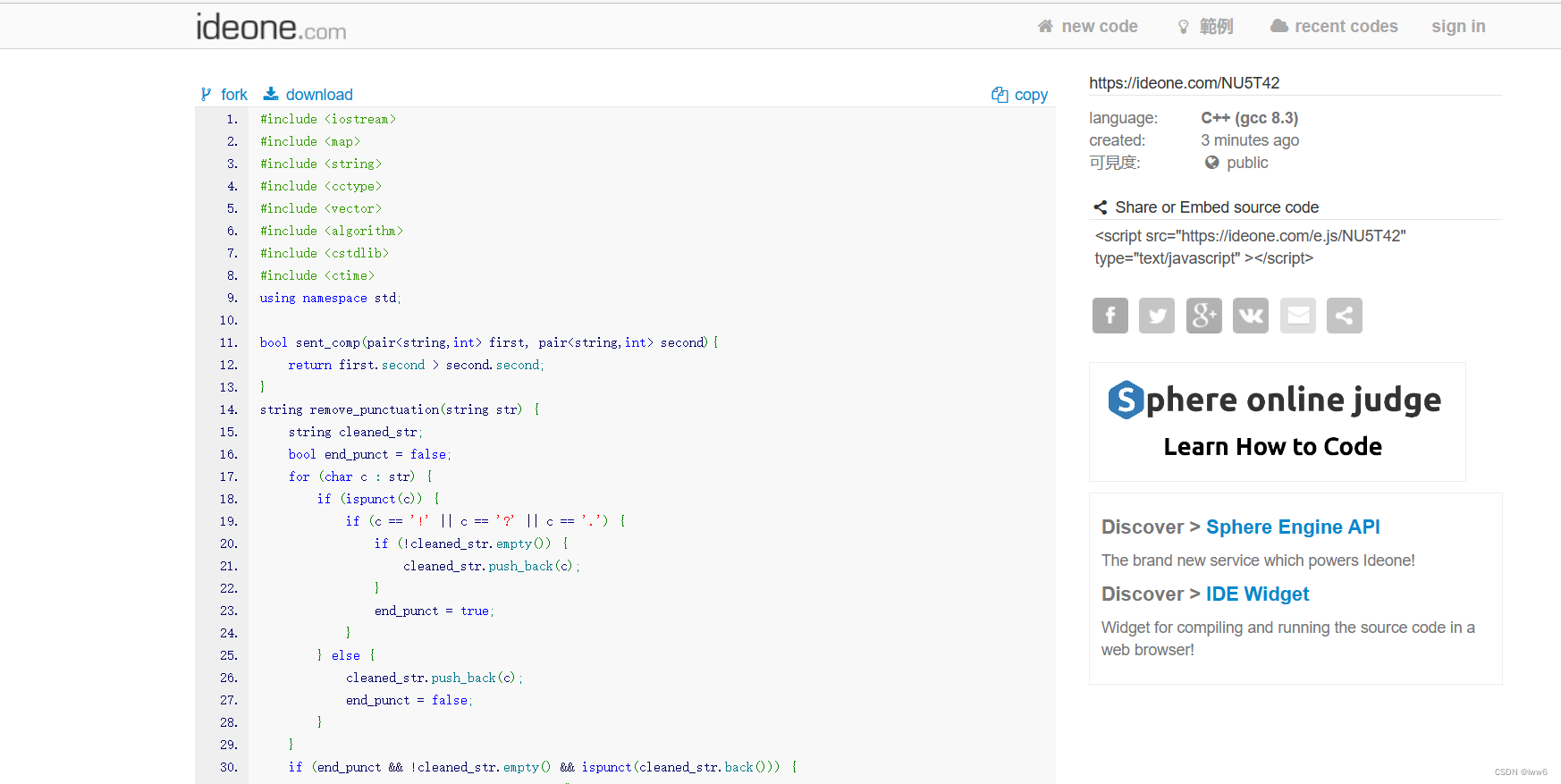Click the copy clipboard icon
The width and height of the screenshot is (1561, 784).
pos(1000,94)
